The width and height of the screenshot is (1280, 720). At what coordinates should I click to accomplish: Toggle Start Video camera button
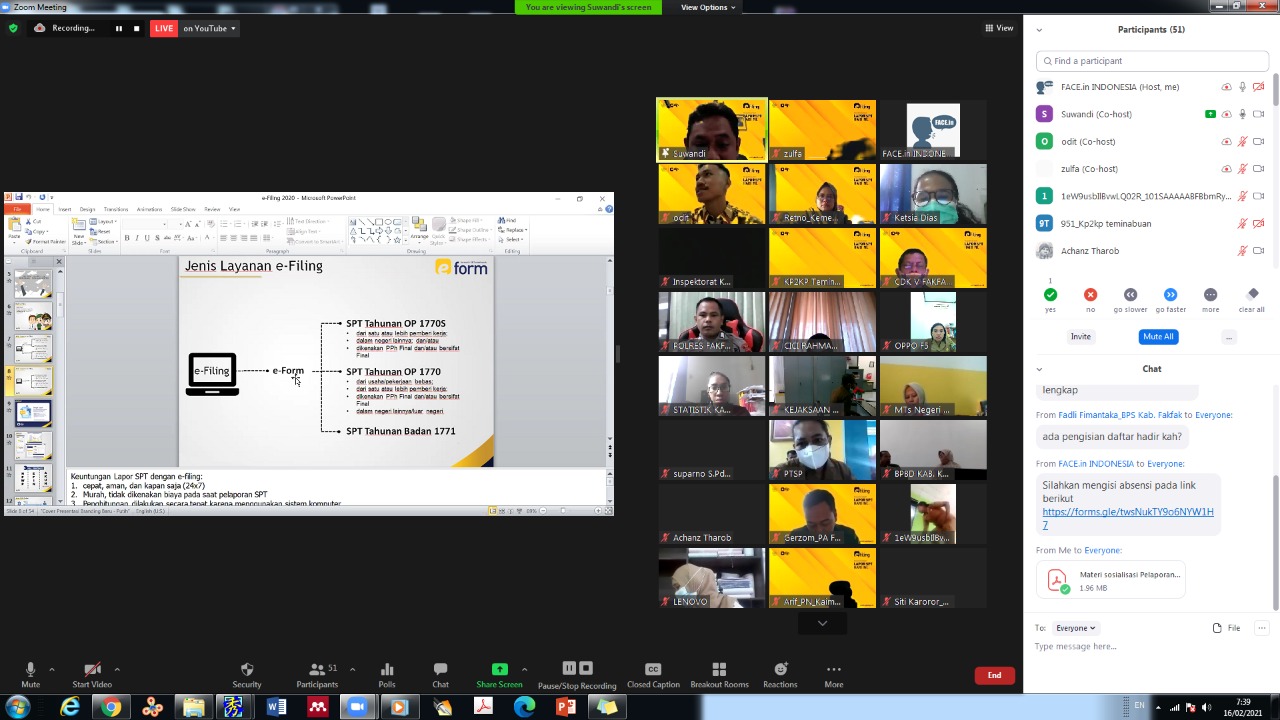92,670
